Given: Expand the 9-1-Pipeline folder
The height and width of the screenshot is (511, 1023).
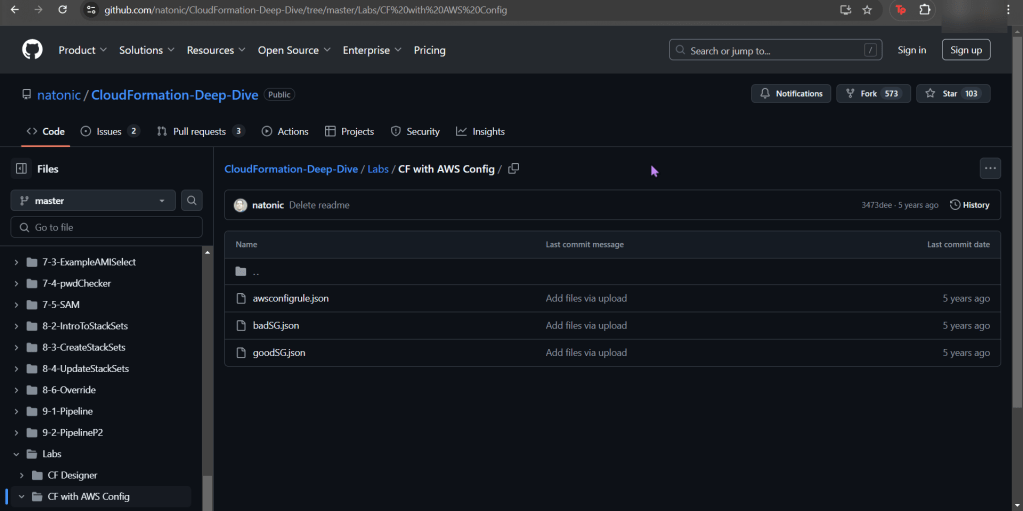Looking at the screenshot, I should click(x=15, y=411).
